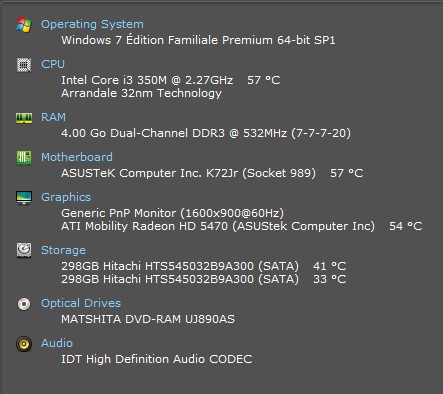Image resolution: width=443 pixels, height=394 pixels.
Task: Select the Intel Core i3 350M text line
Action: [147, 80]
